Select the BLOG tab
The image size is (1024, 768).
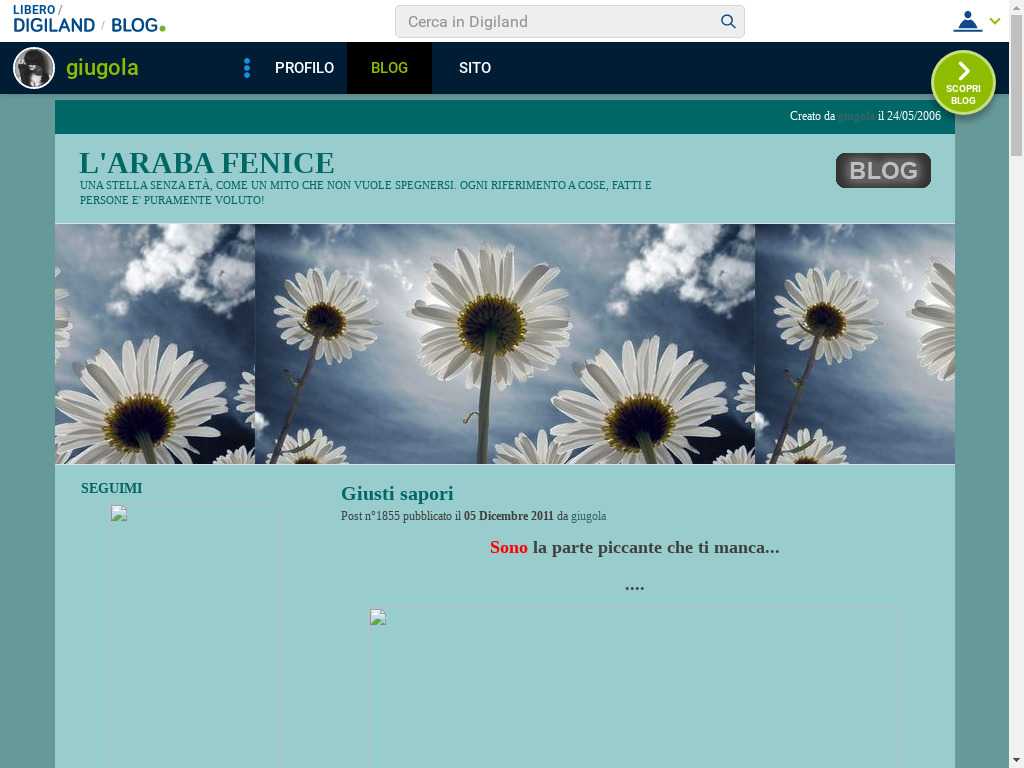coord(389,68)
